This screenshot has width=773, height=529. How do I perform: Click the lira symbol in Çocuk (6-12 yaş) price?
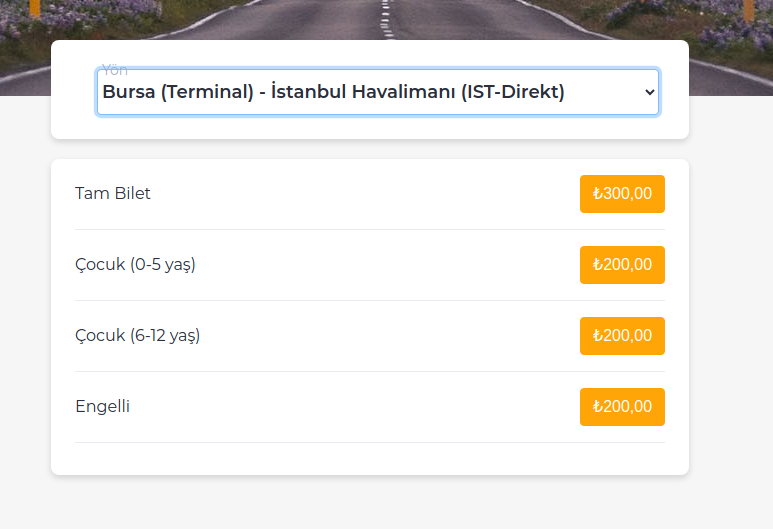[597, 336]
